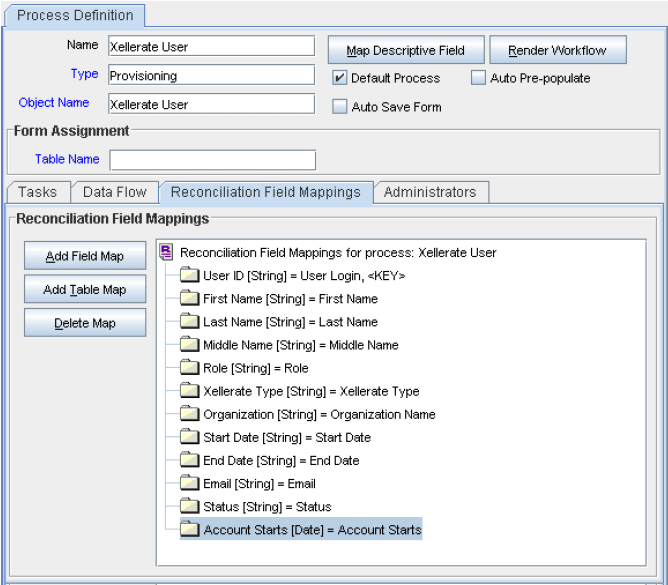Click folder icon beside Status mapping
The image size is (668, 585).
189,506
